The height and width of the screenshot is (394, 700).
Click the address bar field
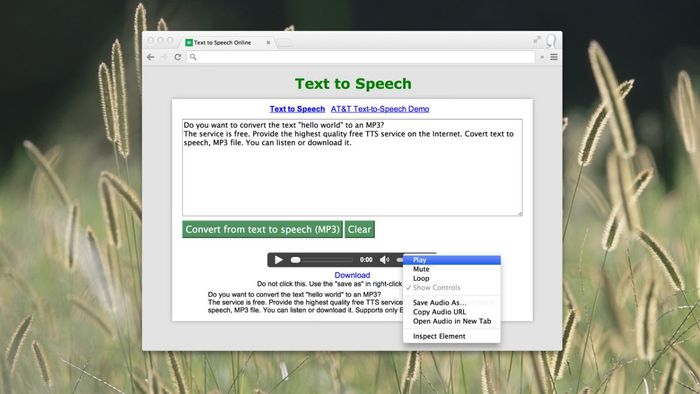click(x=361, y=57)
